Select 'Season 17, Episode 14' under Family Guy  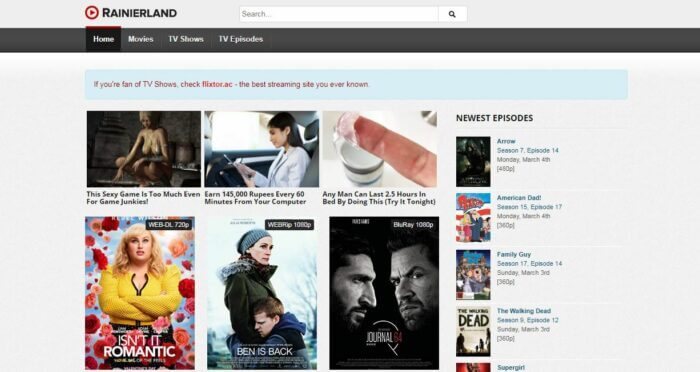point(529,263)
